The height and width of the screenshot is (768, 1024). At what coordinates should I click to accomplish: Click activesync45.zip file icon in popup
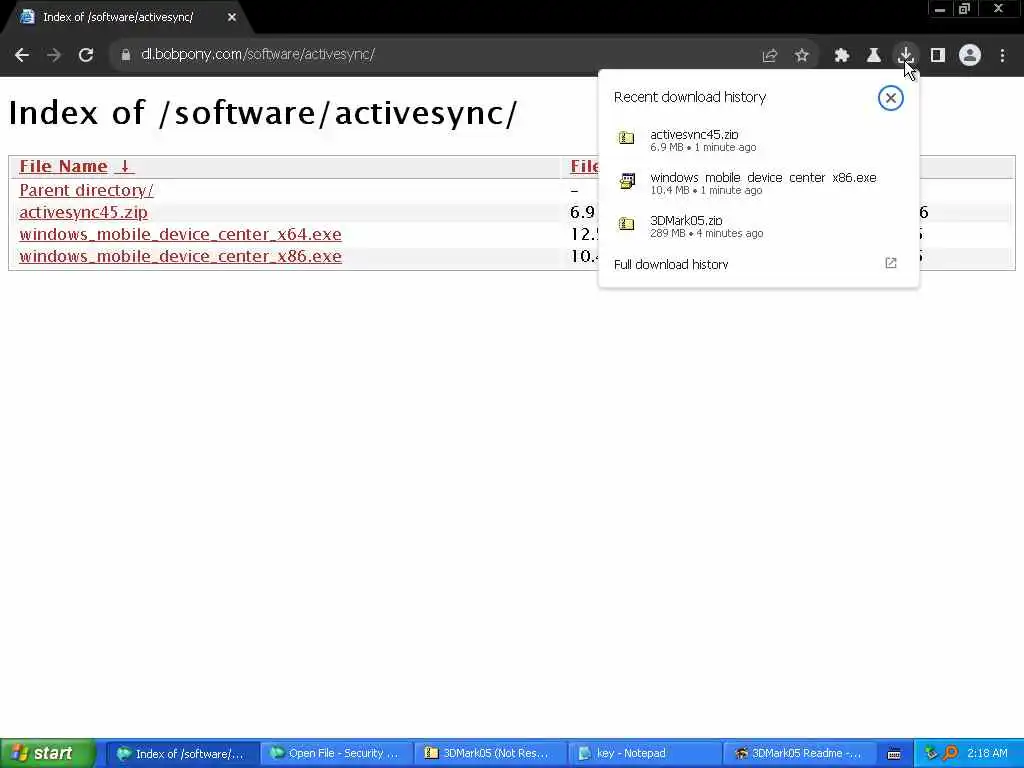tap(626, 138)
